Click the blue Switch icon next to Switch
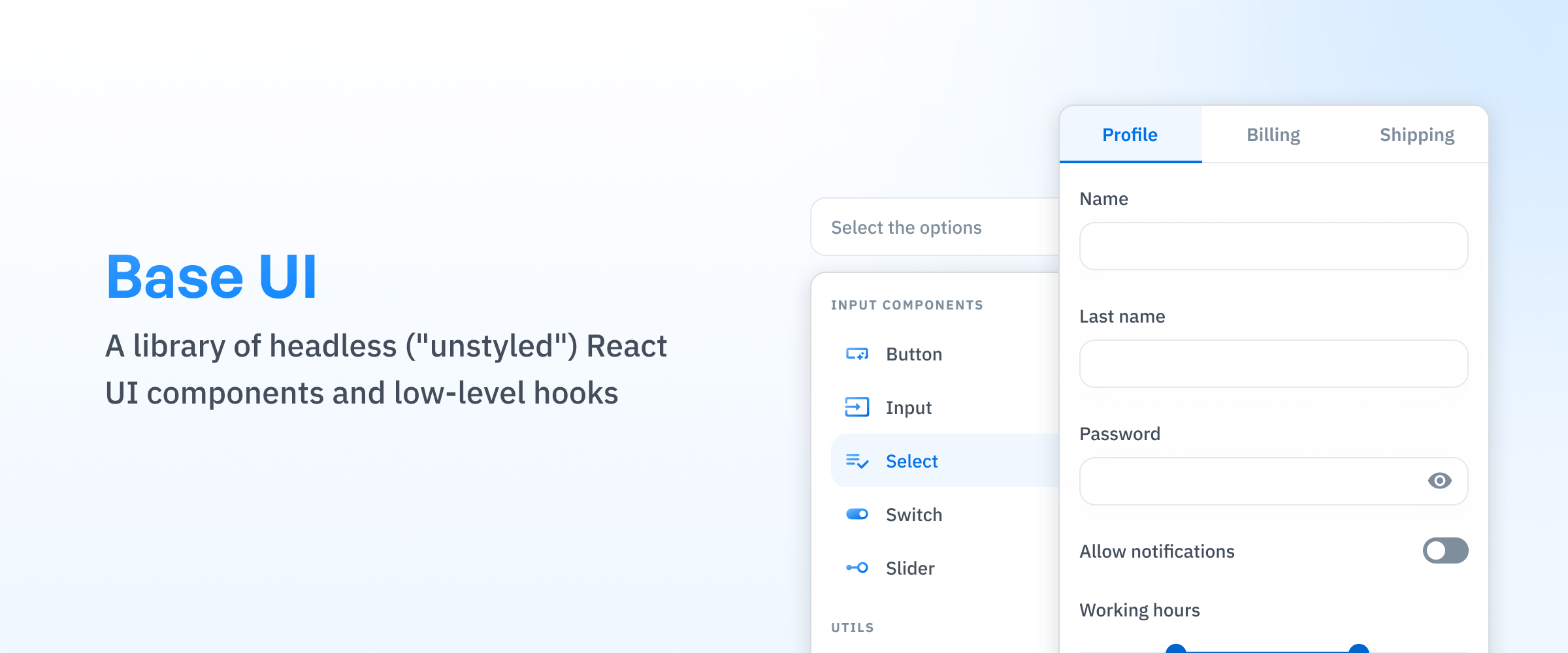The height and width of the screenshot is (653, 1568). (x=857, y=514)
